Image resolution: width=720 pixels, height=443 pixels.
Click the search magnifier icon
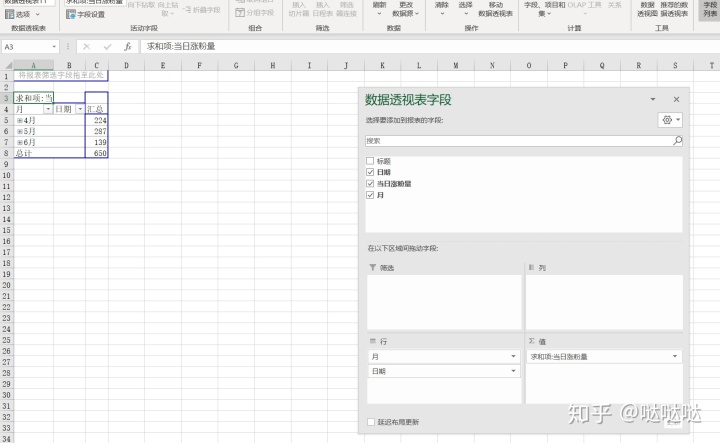coord(677,140)
